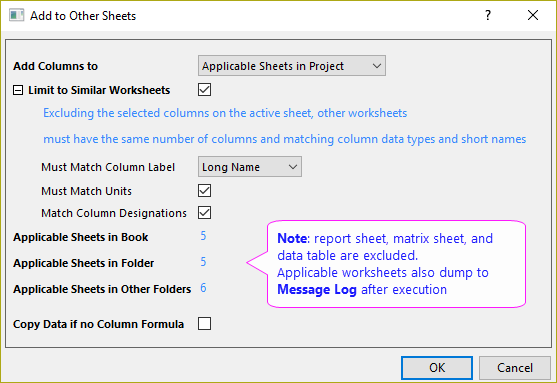
Task: Open Must Match Column Label dropdown
Action: tap(250, 167)
